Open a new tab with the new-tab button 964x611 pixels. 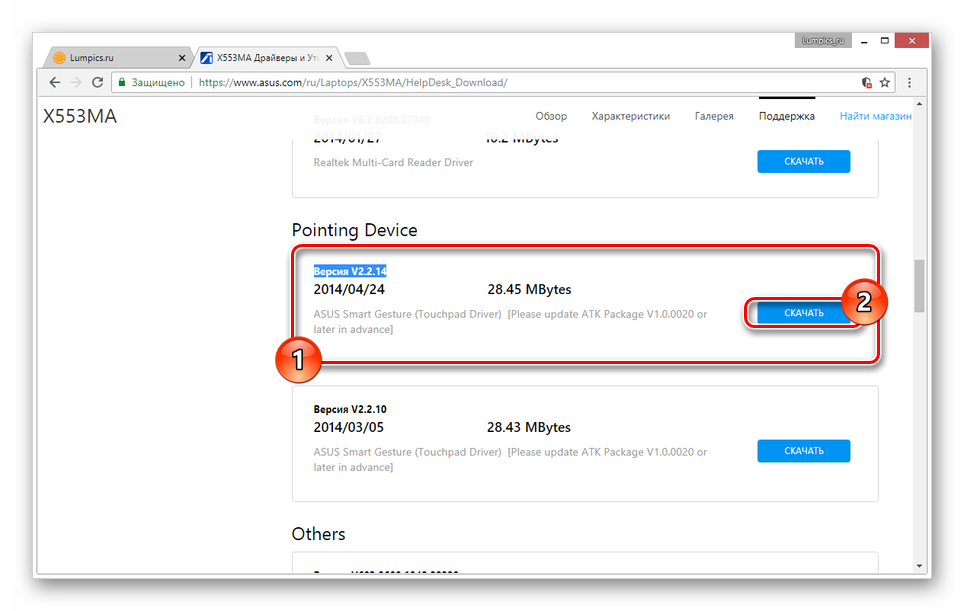357,58
